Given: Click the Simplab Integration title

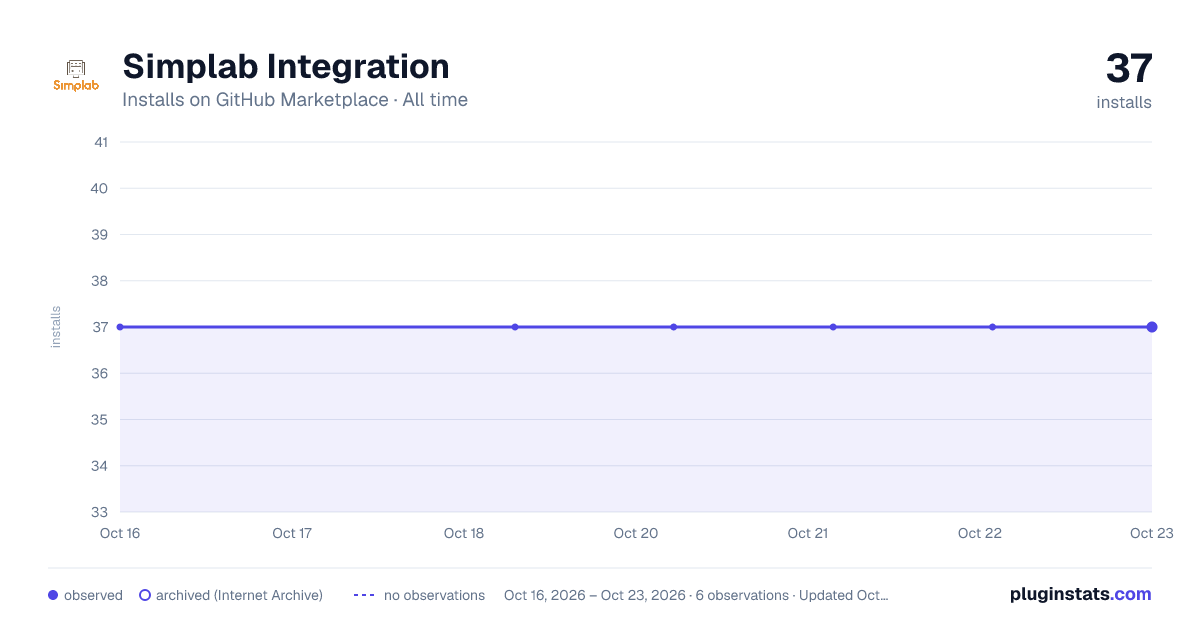Looking at the screenshot, I should coord(286,66).
